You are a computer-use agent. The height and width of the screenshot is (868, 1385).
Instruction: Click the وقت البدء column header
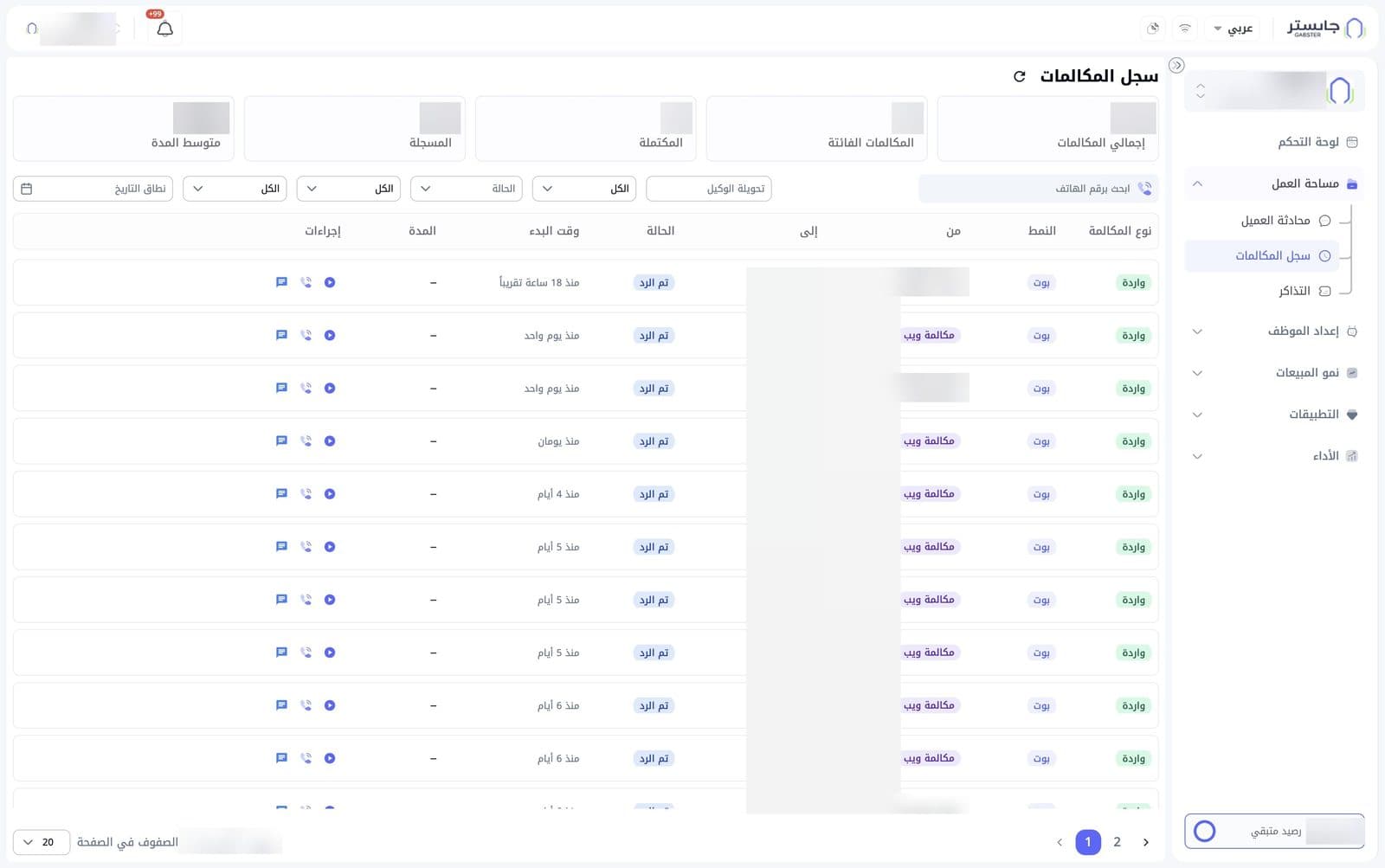pos(554,231)
